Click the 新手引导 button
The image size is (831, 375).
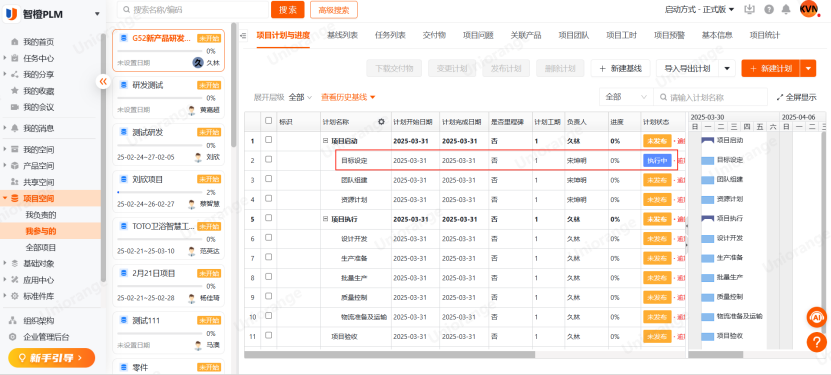51,358
